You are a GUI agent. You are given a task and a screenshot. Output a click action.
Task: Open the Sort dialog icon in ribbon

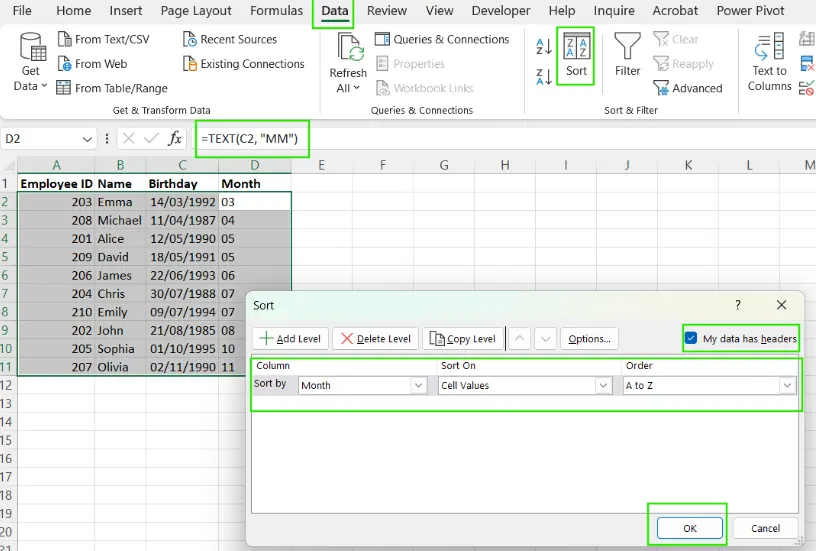click(x=576, y=56)
